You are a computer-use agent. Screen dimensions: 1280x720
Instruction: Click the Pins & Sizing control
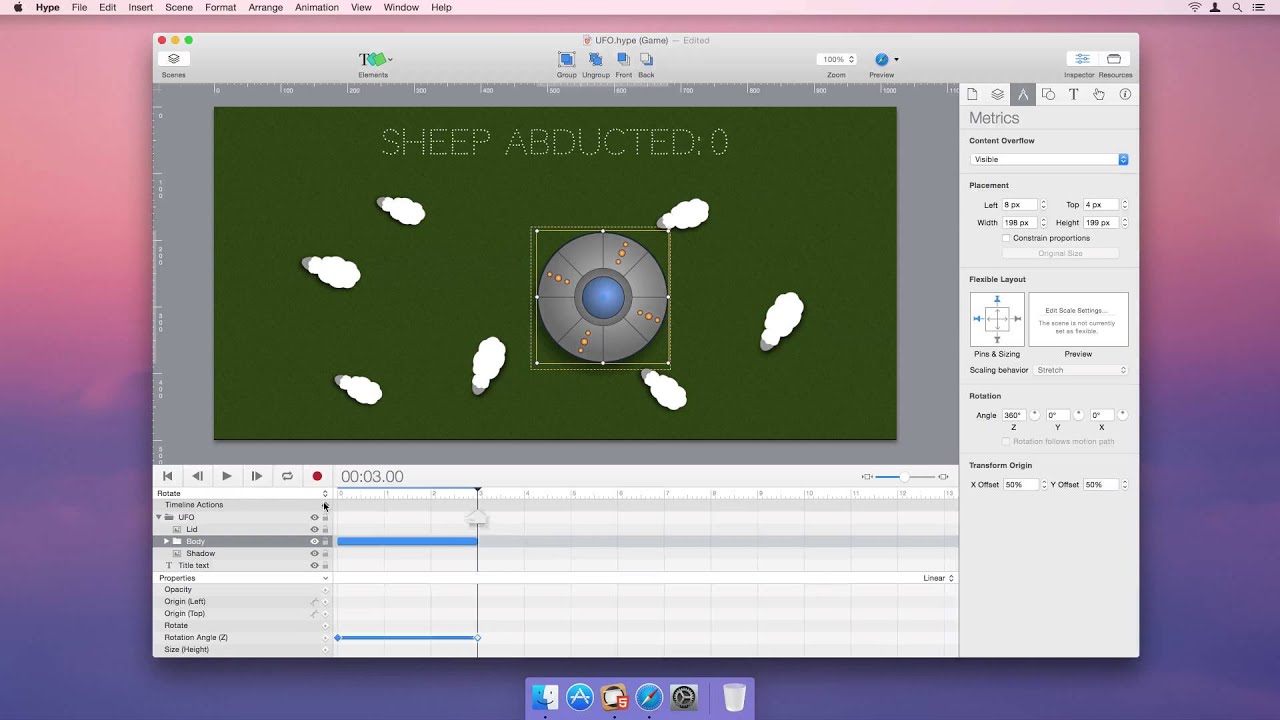[997, 320]
